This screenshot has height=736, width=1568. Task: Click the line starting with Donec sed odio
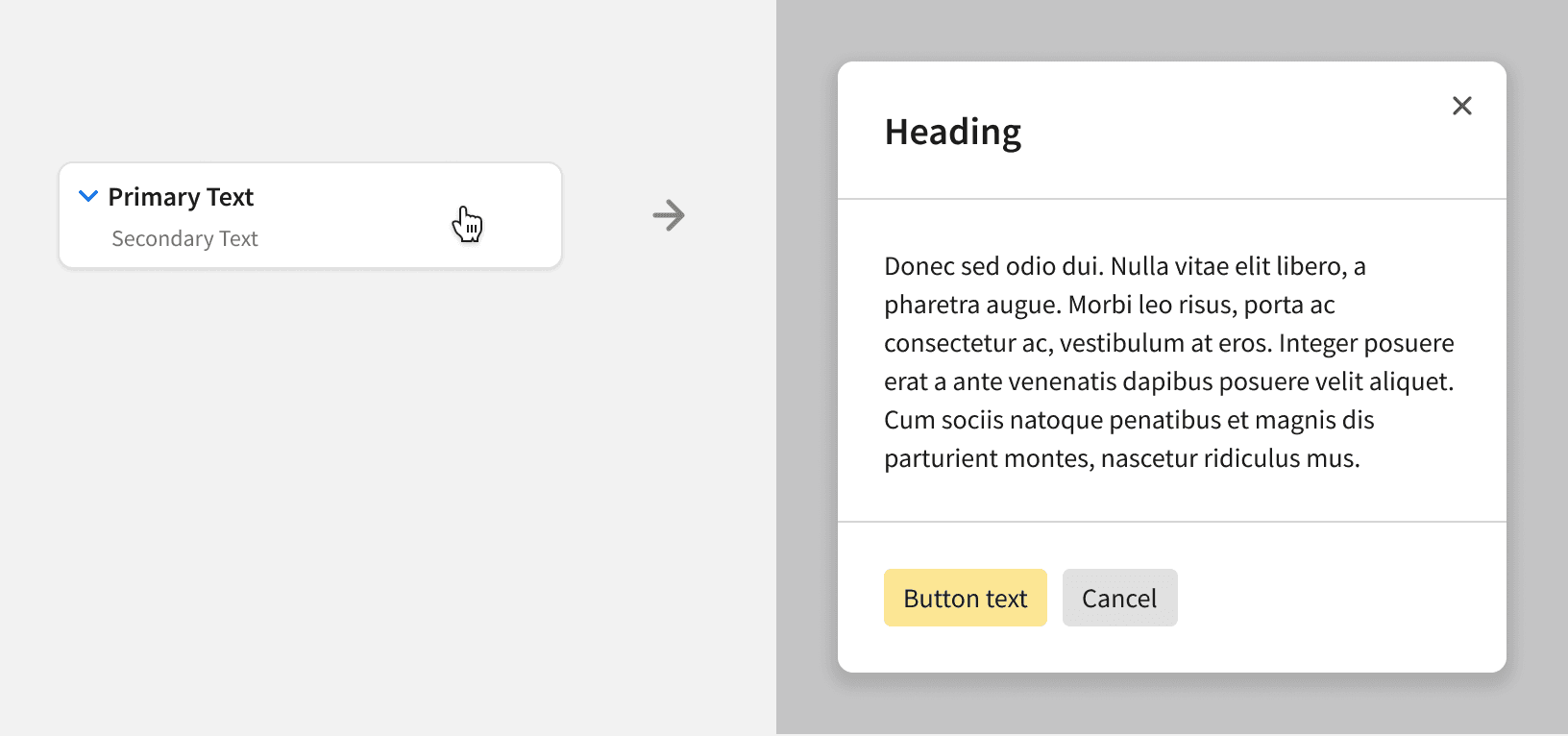(1124, 266)
